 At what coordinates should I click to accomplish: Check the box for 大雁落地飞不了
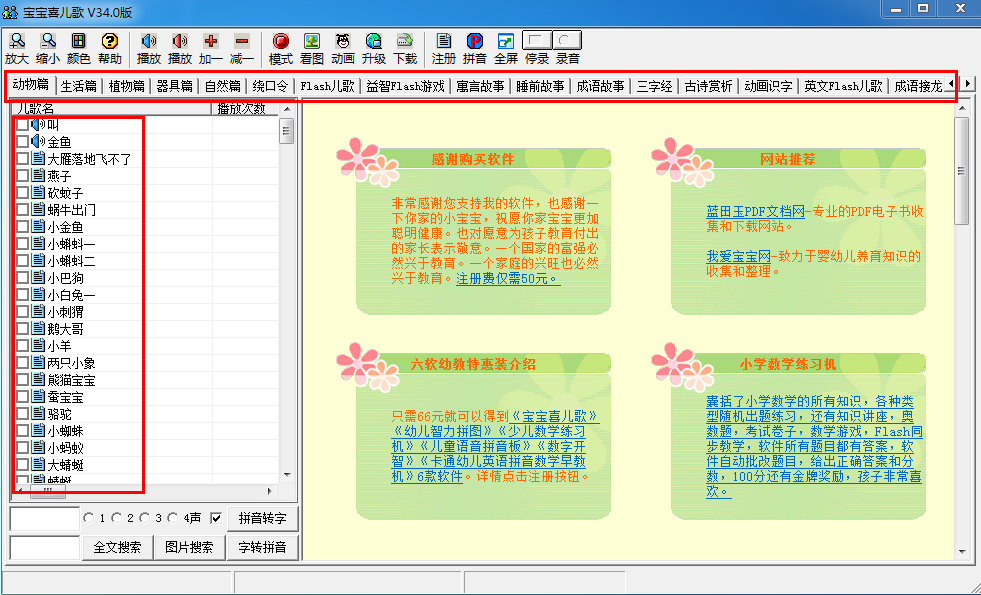(x=22, y=158)
